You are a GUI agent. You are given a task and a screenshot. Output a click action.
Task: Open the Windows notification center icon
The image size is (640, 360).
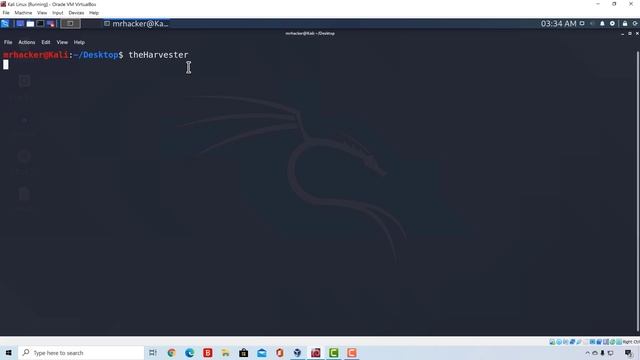[x=629, y=353]
